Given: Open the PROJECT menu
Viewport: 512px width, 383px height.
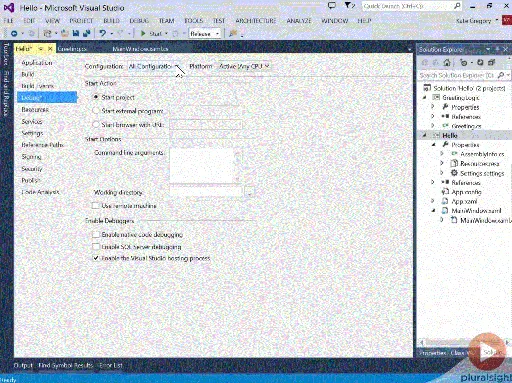Looking at the screenshot, I should coord(81,21).
